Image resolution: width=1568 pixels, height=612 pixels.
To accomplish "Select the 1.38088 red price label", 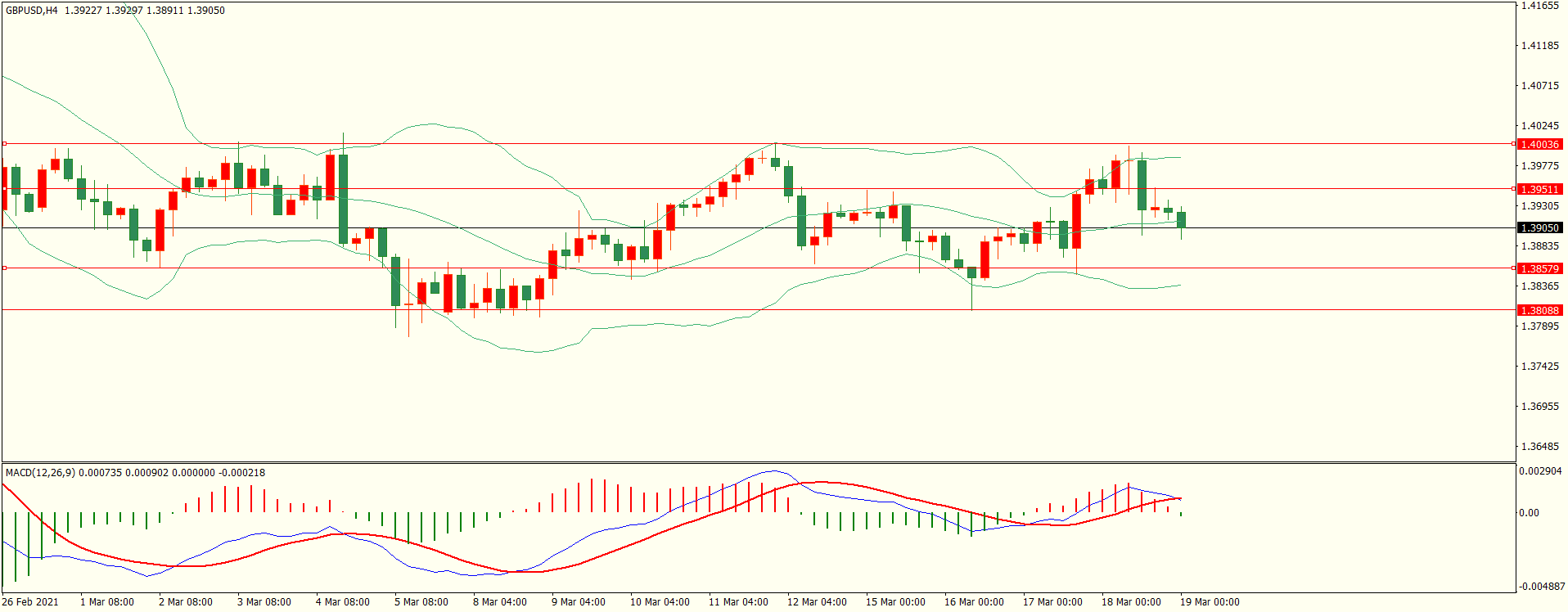I will (1539, 311).
